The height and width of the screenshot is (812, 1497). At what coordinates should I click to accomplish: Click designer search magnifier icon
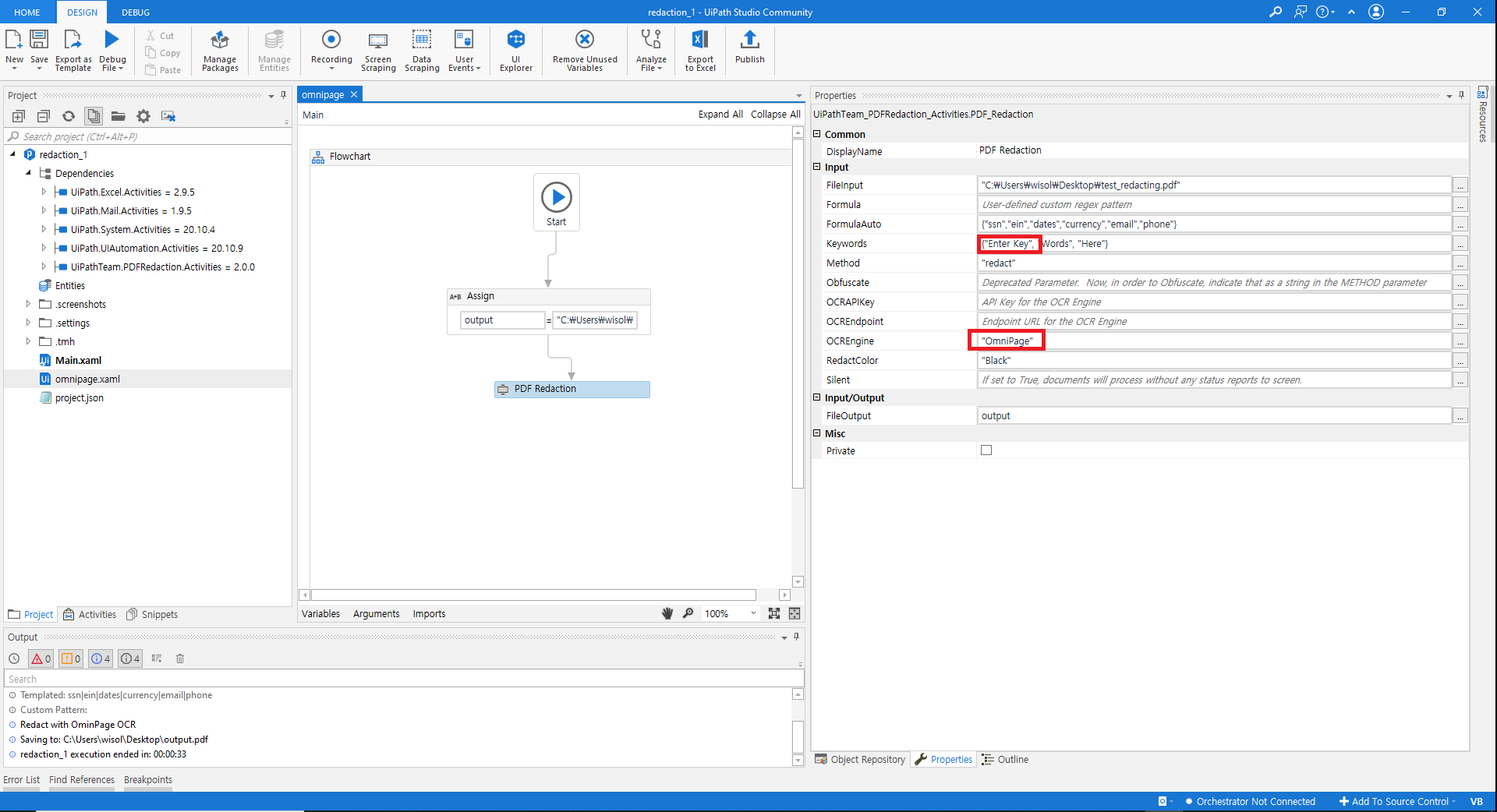pyautogui.click(x=688, y=613)
